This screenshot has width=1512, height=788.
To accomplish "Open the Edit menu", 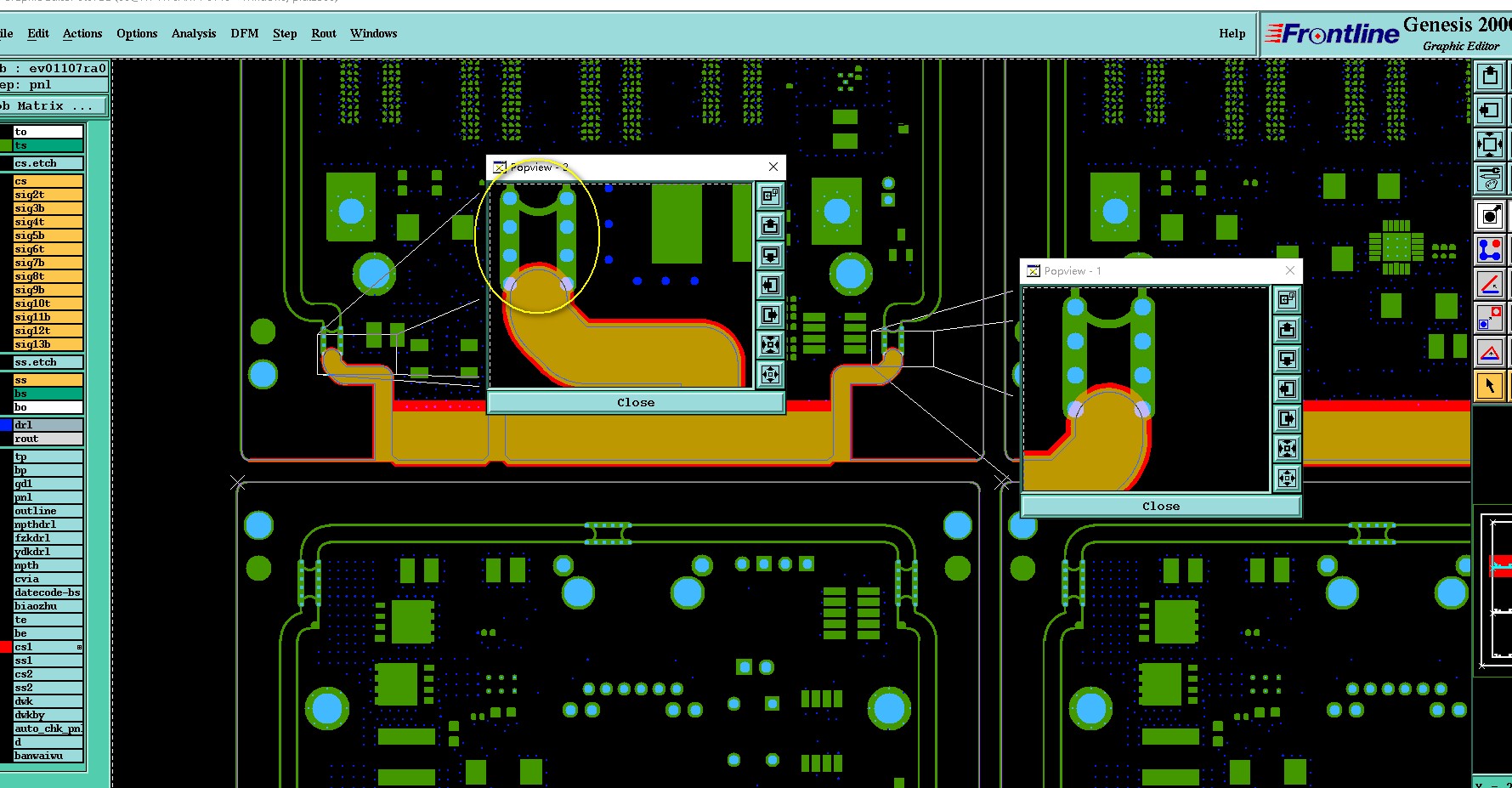I will [38, 34].
